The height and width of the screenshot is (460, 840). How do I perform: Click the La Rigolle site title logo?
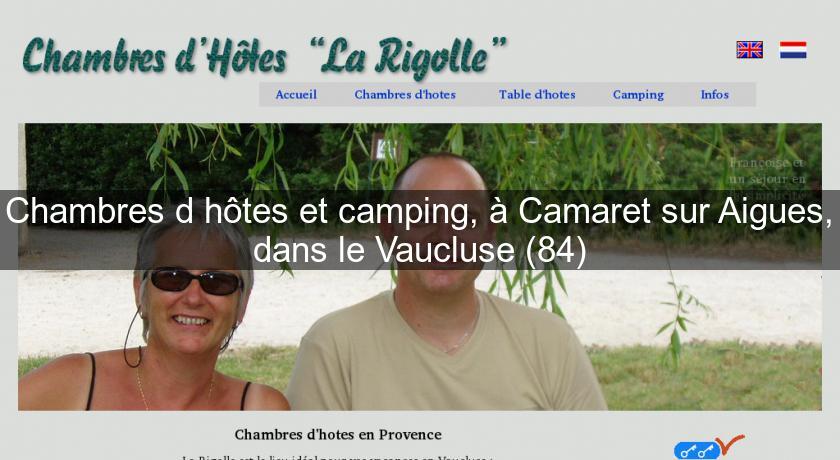(x=264, y=57)
